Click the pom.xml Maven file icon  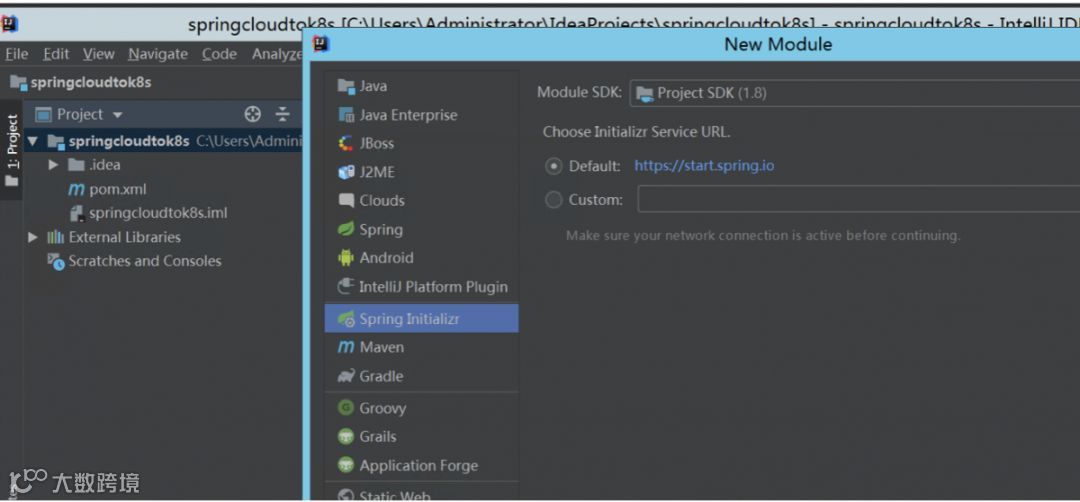pos(76,189)
